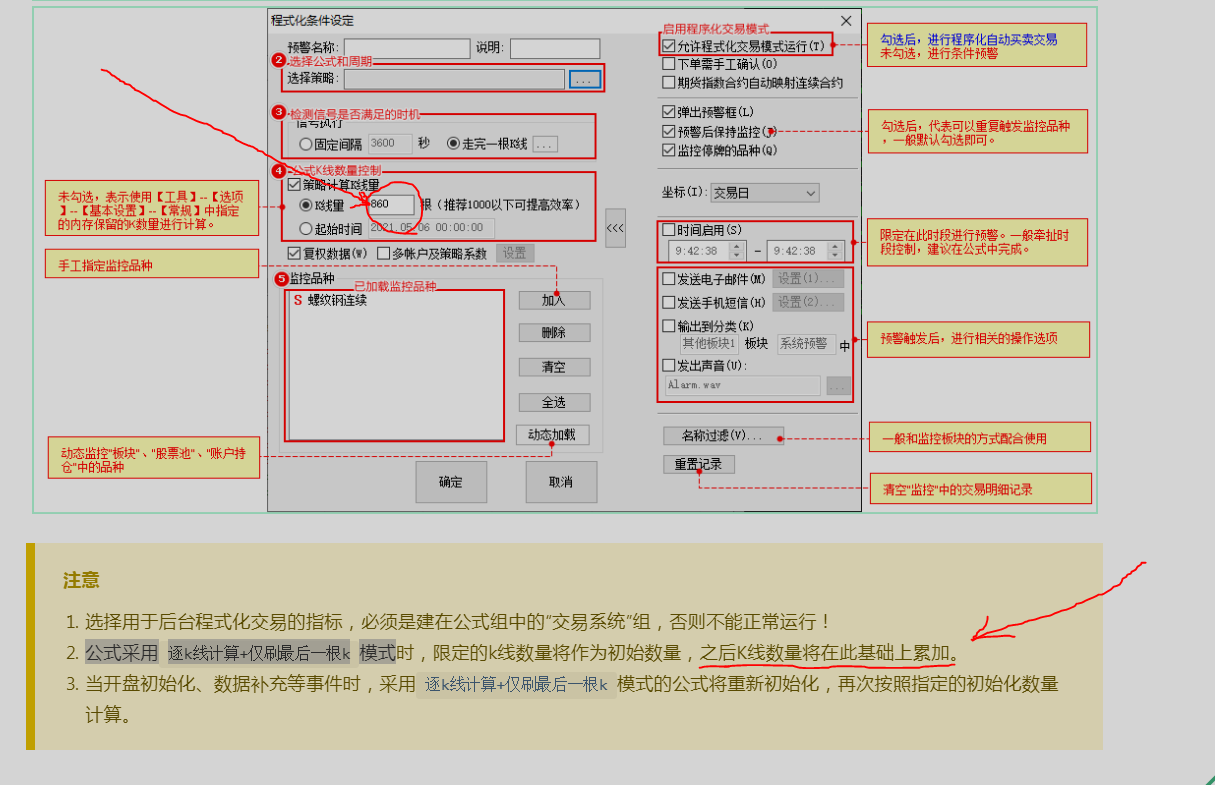The height and width of the screenshot is (785, 1215).
Task: Select the 起始时间 radio button
Action: coord(306,229)
